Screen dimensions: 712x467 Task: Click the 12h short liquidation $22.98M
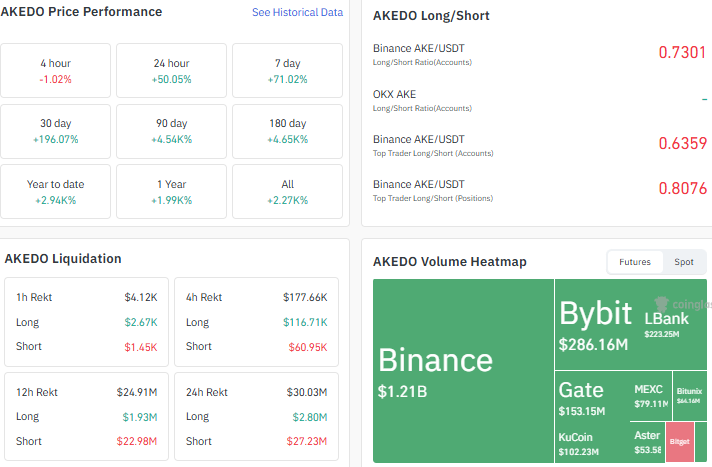point(136,441)
